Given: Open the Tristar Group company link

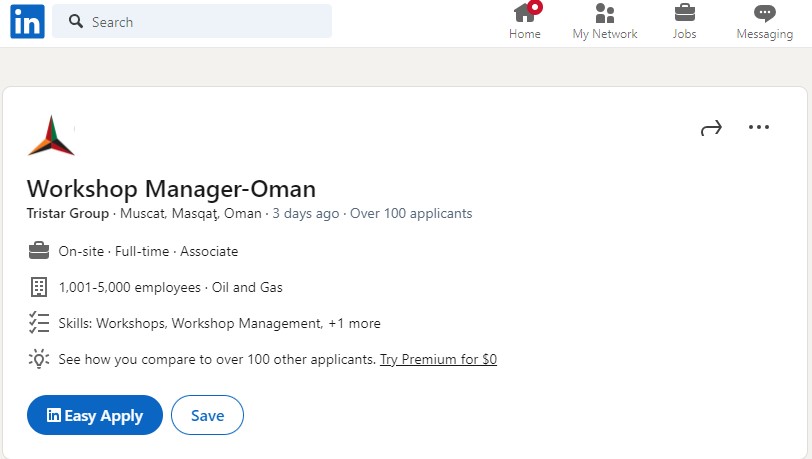Looking at the screenshot, I should coord(68,213).
